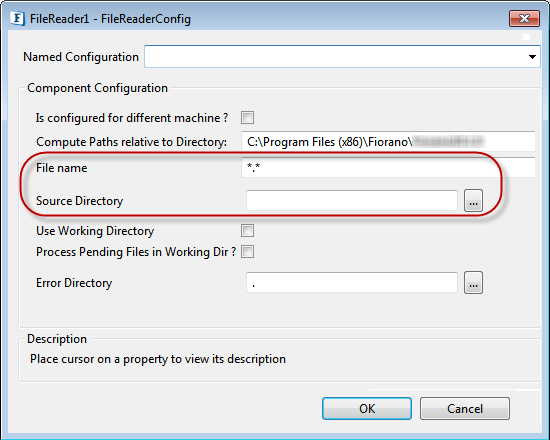The height and width of the screenshot is (440, 550).
Task: Click the Fiorano icon in the title bar
Action: 17,18
